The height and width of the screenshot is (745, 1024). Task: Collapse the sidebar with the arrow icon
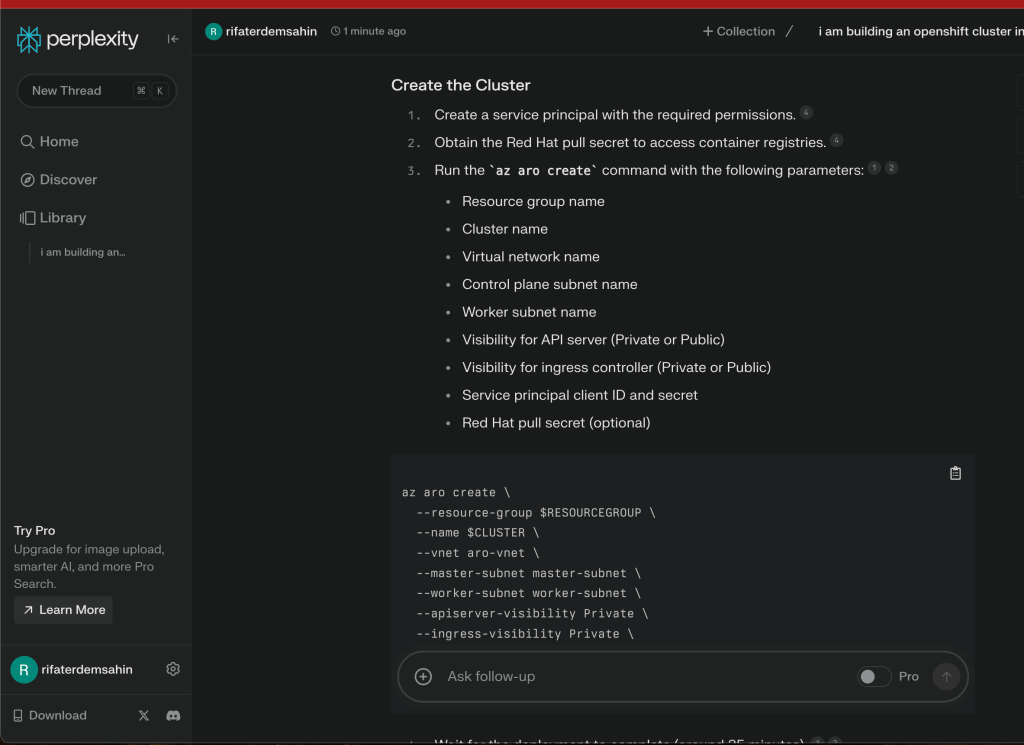(x=172, y=39)
